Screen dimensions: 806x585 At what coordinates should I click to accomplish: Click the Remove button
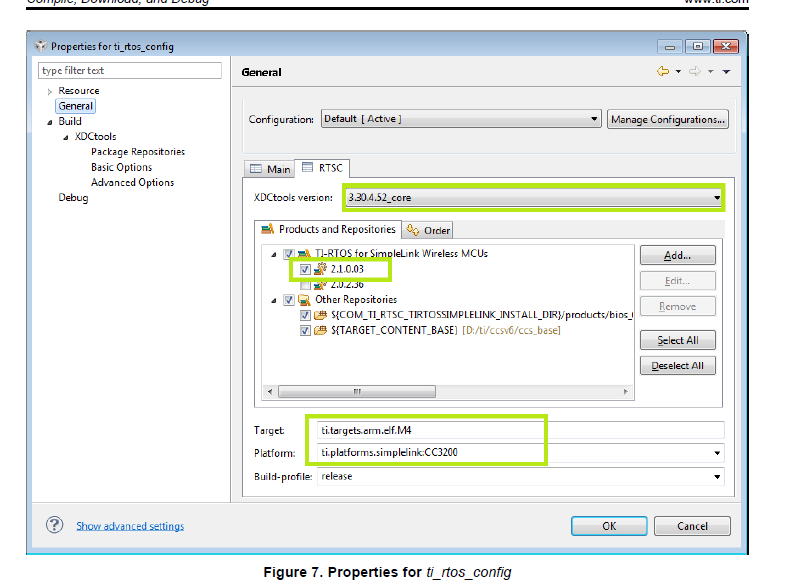(677, 306)
